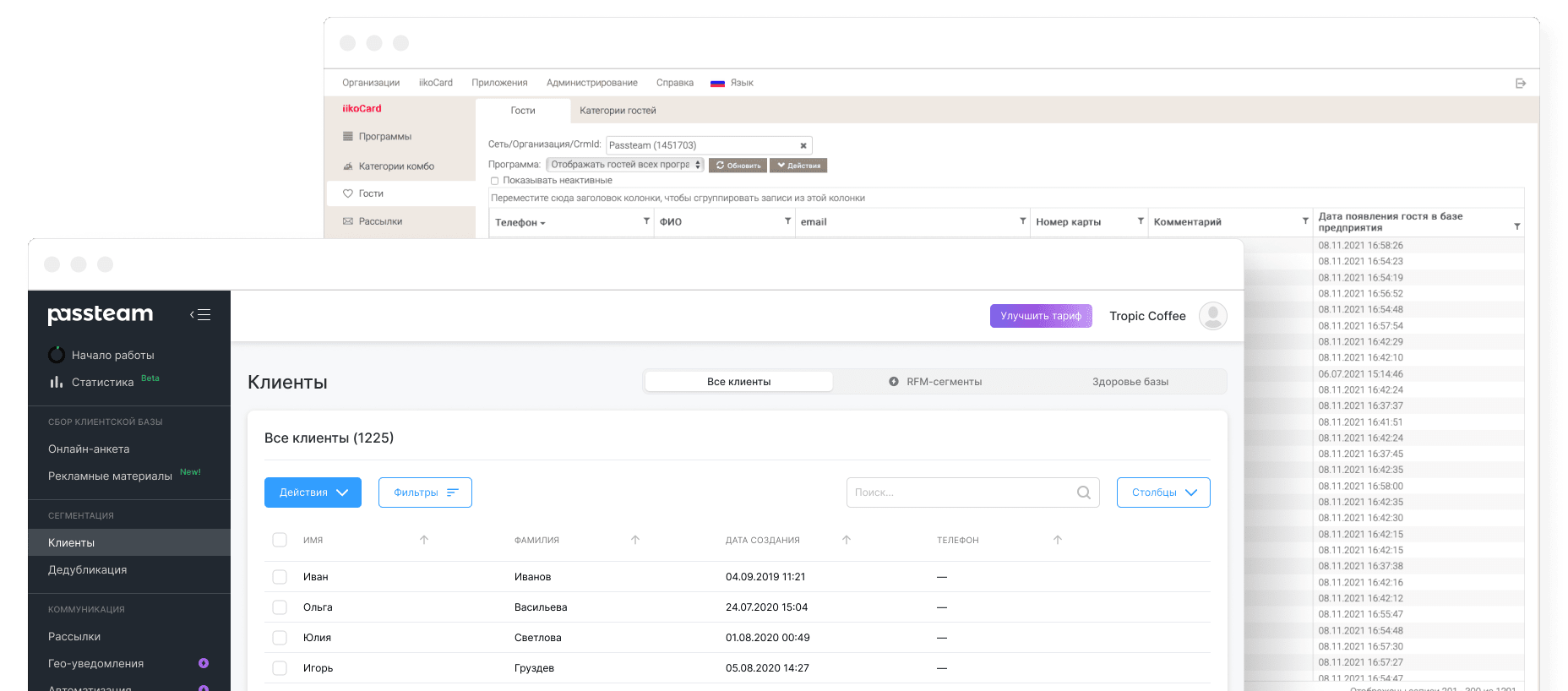Image resolution: width=1568 pixels, height=691 pixels.
Task: Tick checkbox for Ольга Васильева row
Action: coord(280,607)
